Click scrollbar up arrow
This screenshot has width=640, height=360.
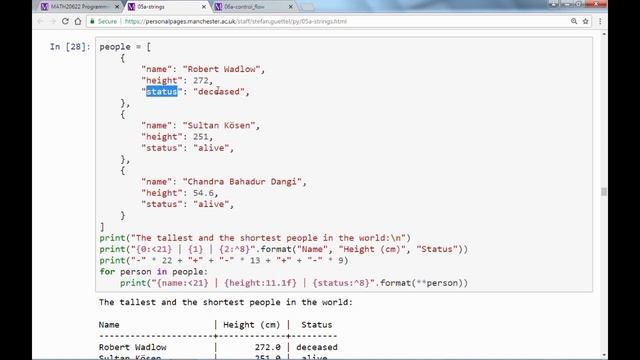pos(604,34)
